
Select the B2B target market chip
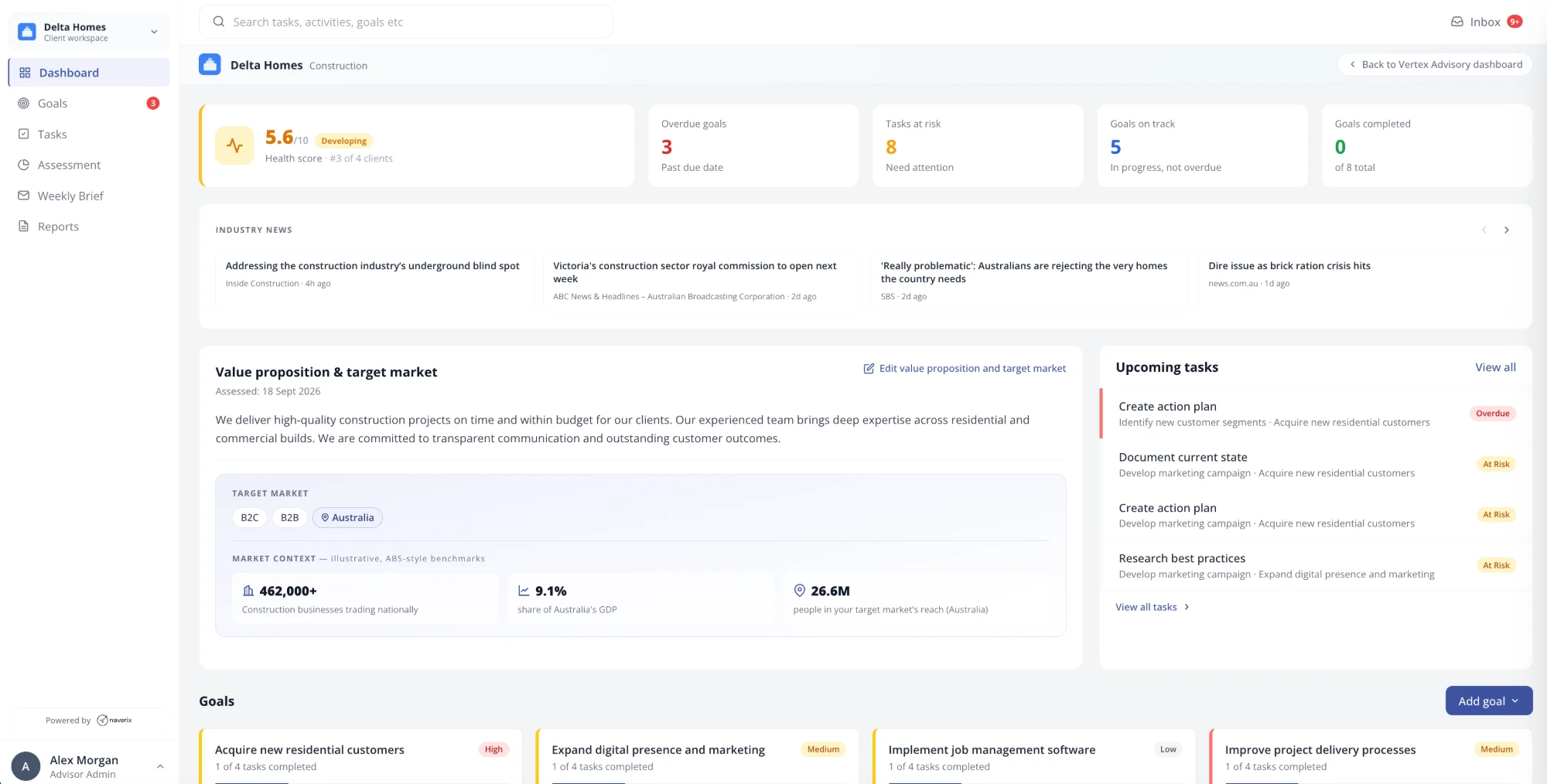point(289,517)
